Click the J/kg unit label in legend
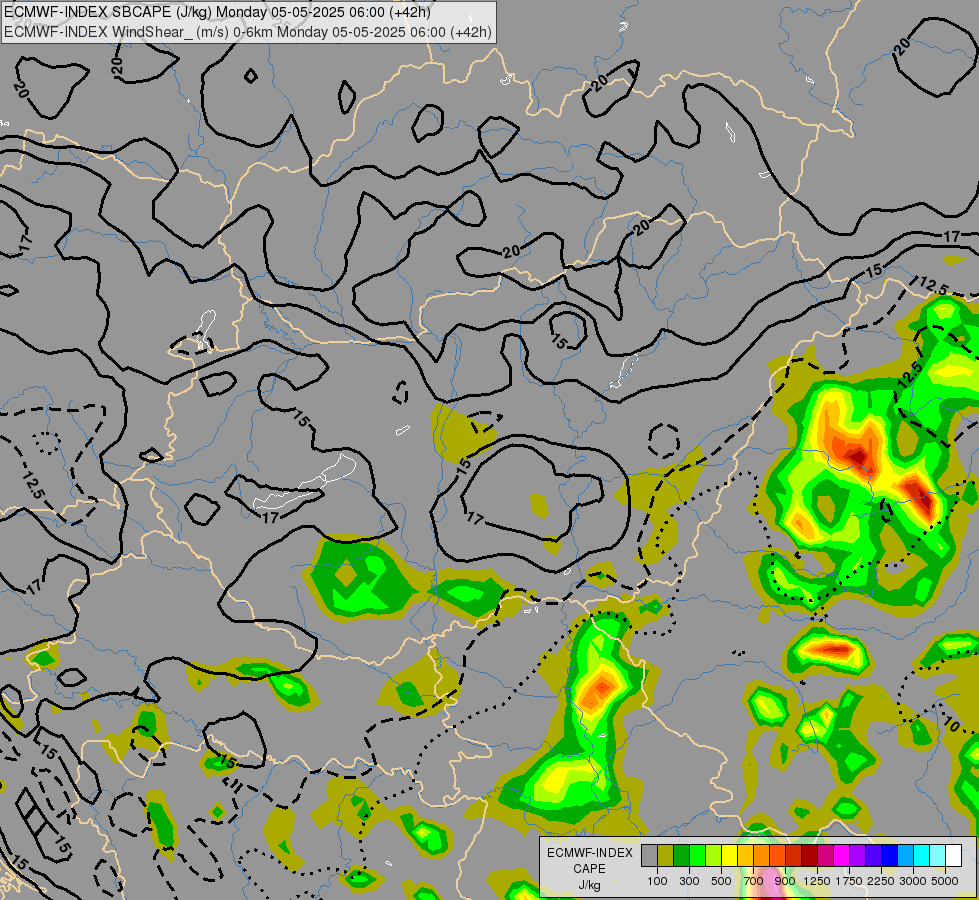This screenshot has width=979, height=900. pos(589,886)
